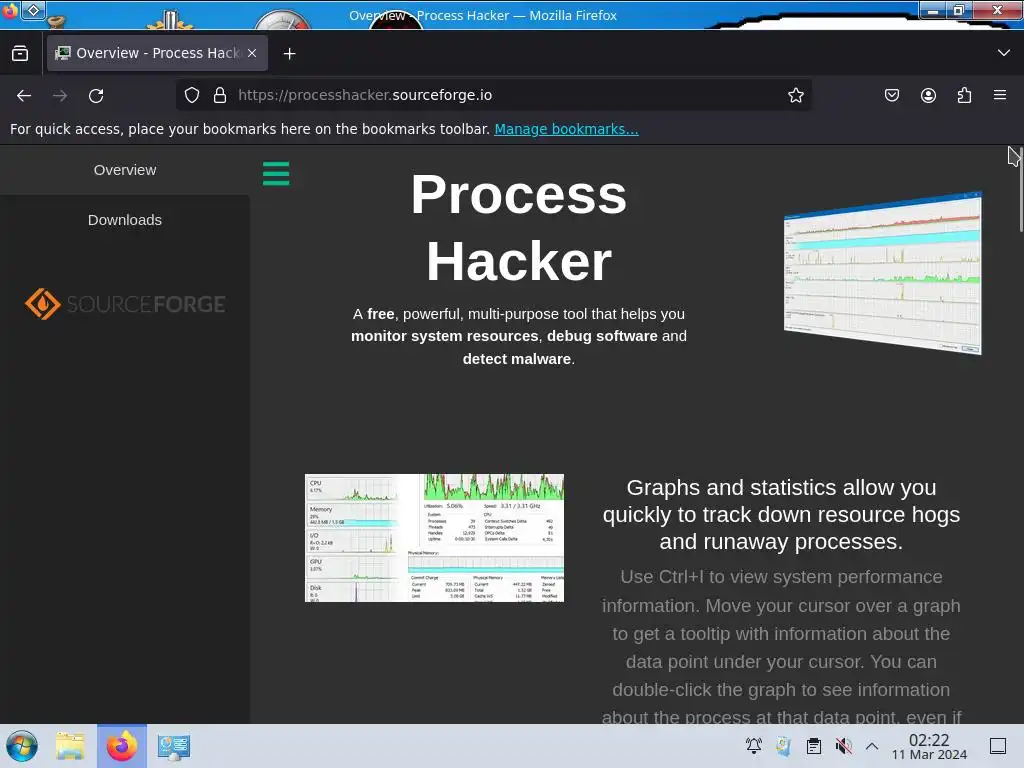View site security padlock information
Image resolution: width=1024 pixels, height=768 pixels.
point(220,95)
